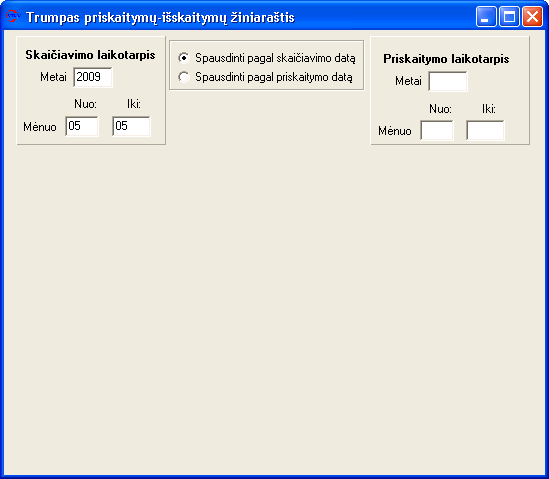
Task: Click the 'Priskaitymo laikotarpis' group heading
Action: (x=446, y=59)
